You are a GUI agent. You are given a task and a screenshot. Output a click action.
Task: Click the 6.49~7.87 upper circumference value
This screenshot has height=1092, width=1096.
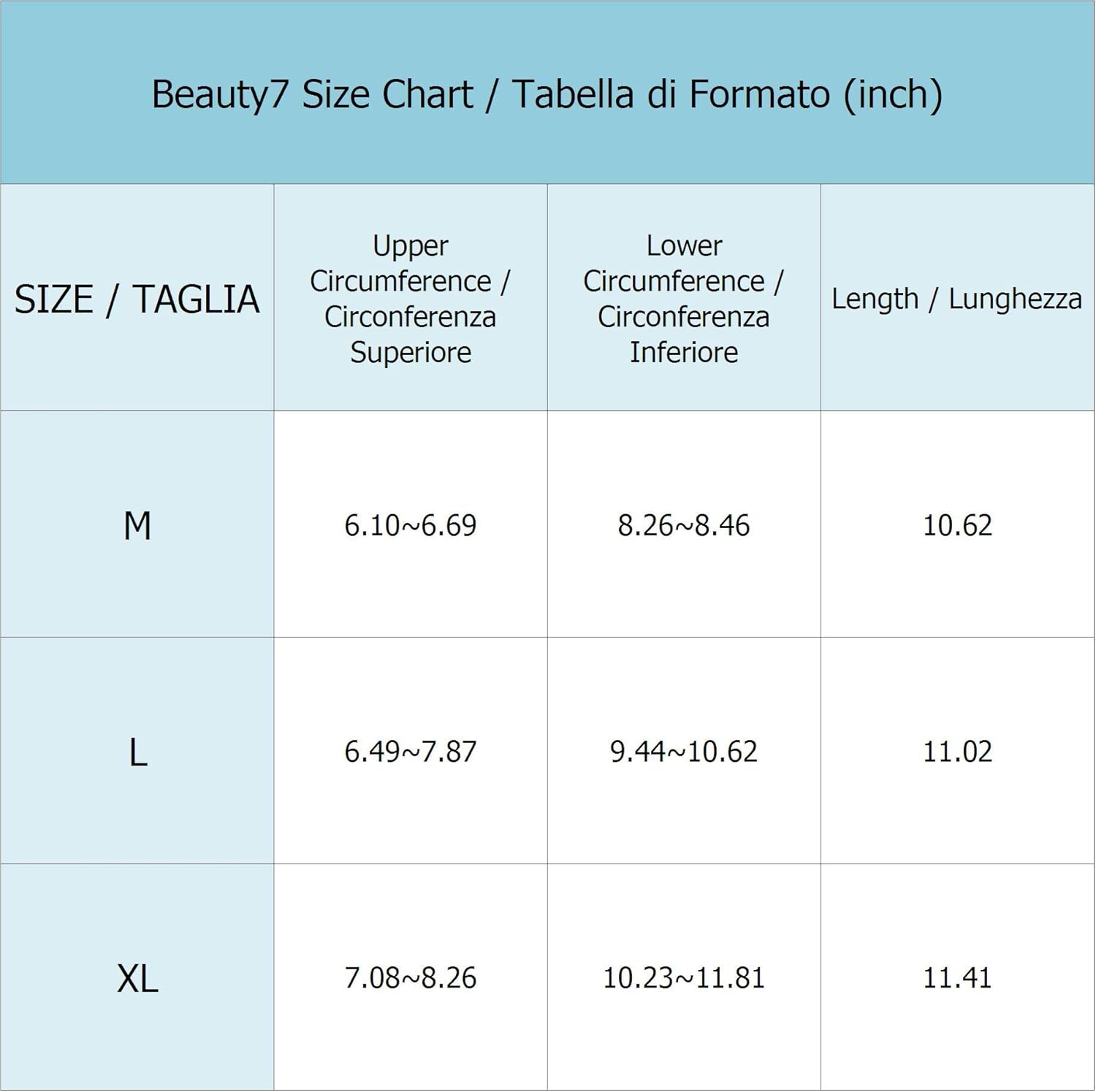410,752
